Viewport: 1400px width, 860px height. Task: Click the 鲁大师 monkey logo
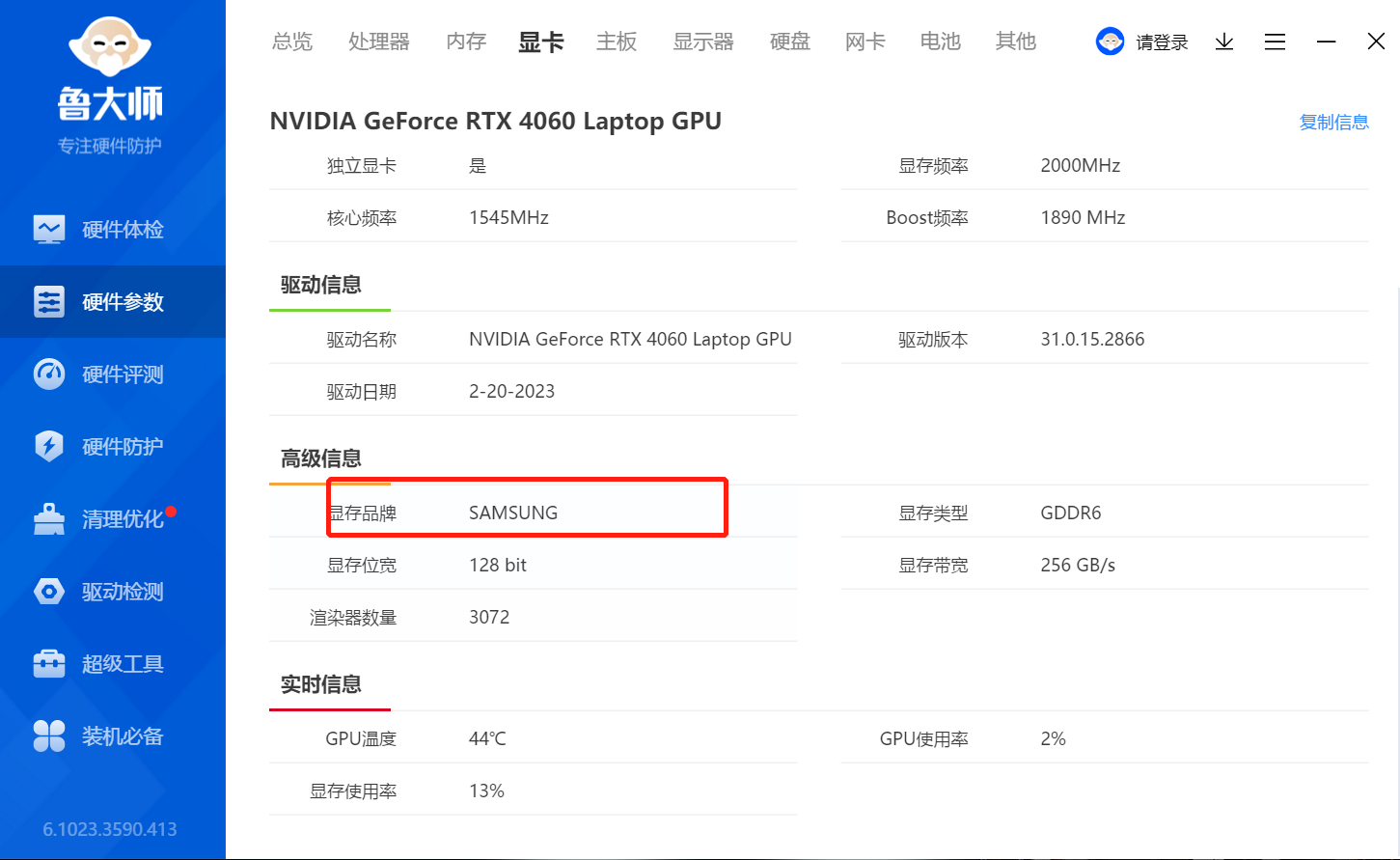coord(110,46)
